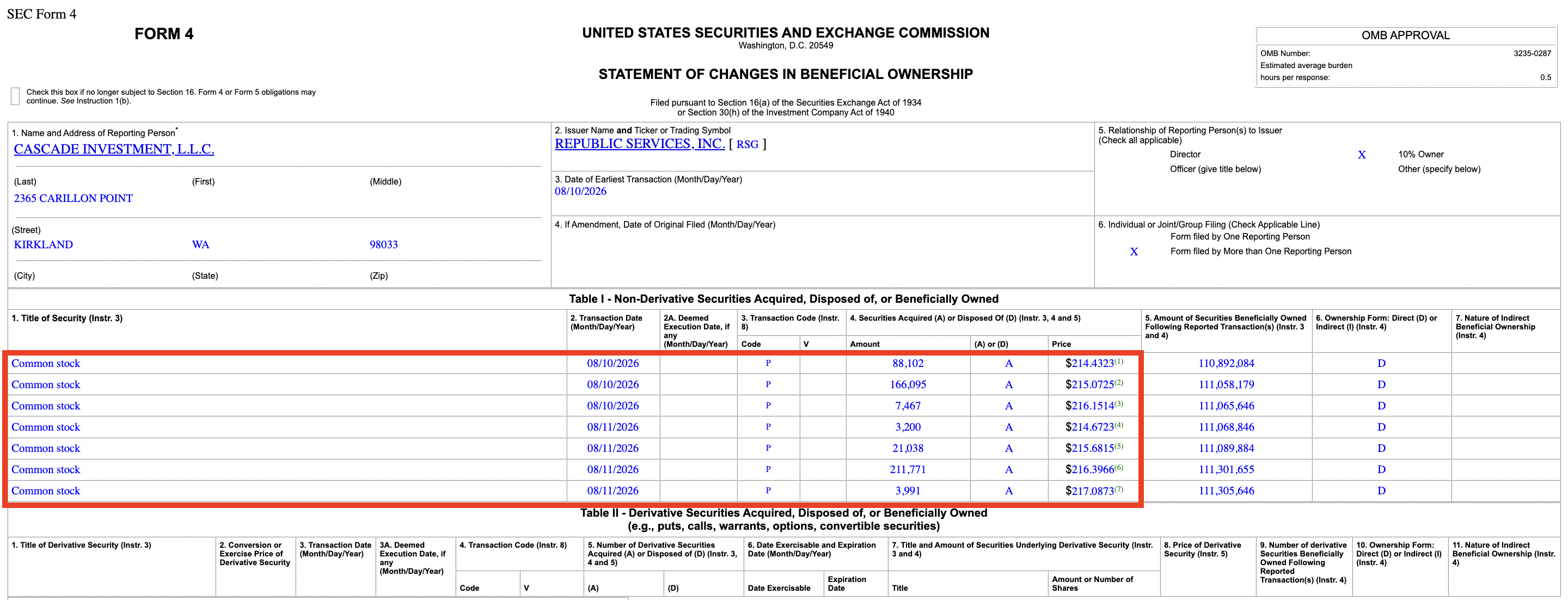This screenshot has width=1568, height=600.
Task: Click the RSG ticker symbol link
Action: click(747, 144)
